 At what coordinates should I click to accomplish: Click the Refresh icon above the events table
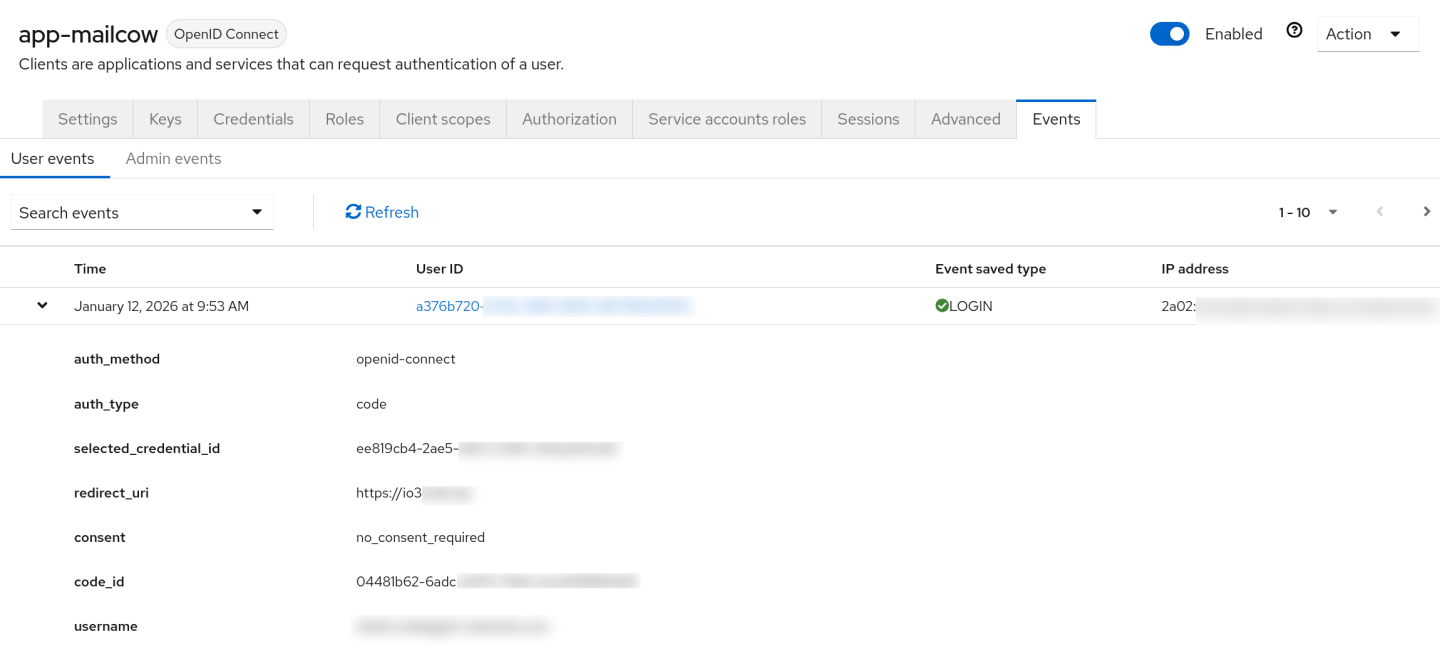pyautogui.click(x=353, y=211)
